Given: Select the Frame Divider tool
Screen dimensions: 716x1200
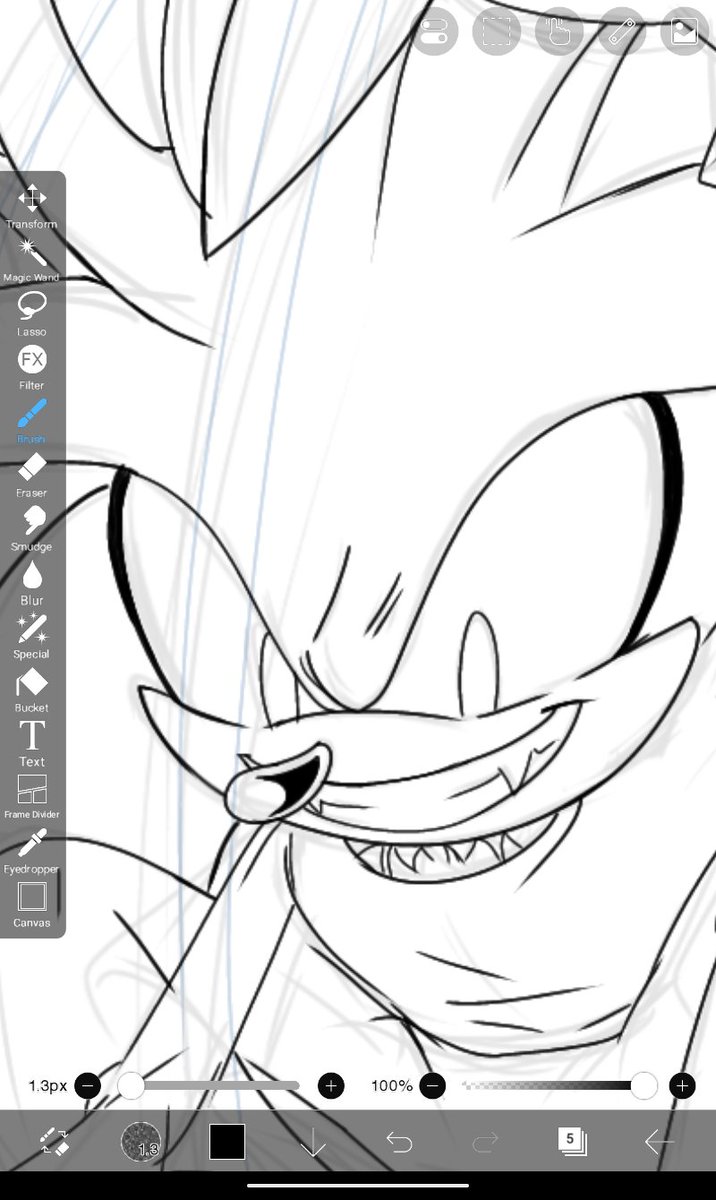Looking at the screenshot, I should tap(32, 797).
